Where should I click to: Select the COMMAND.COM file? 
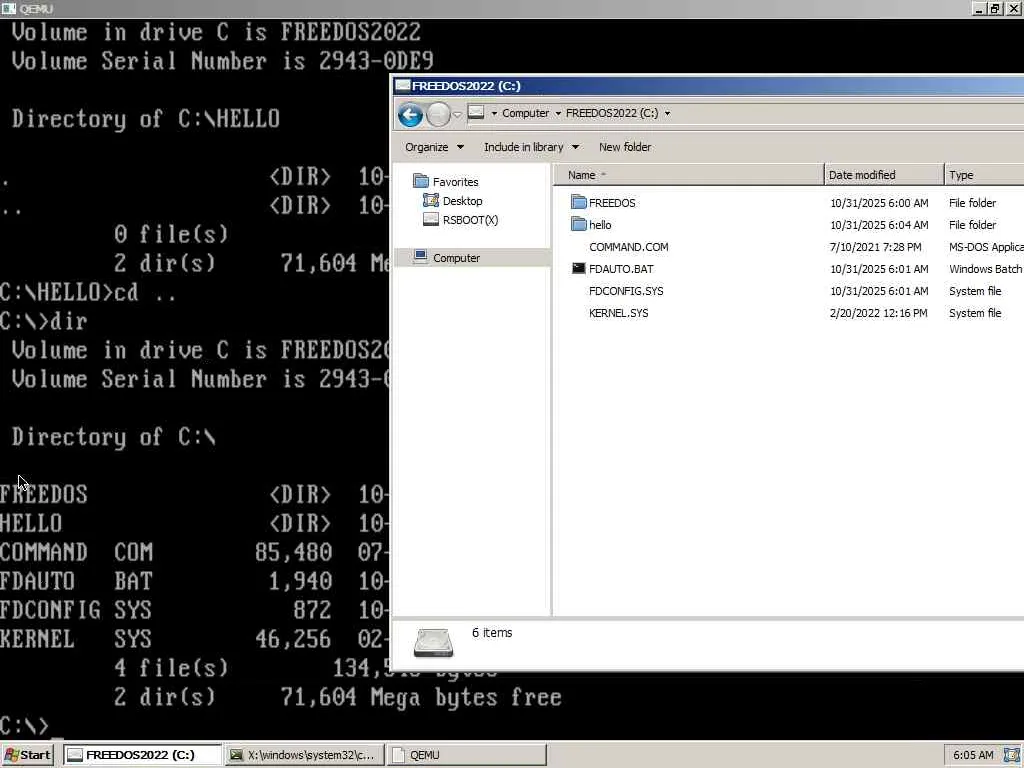pos(628,247)
